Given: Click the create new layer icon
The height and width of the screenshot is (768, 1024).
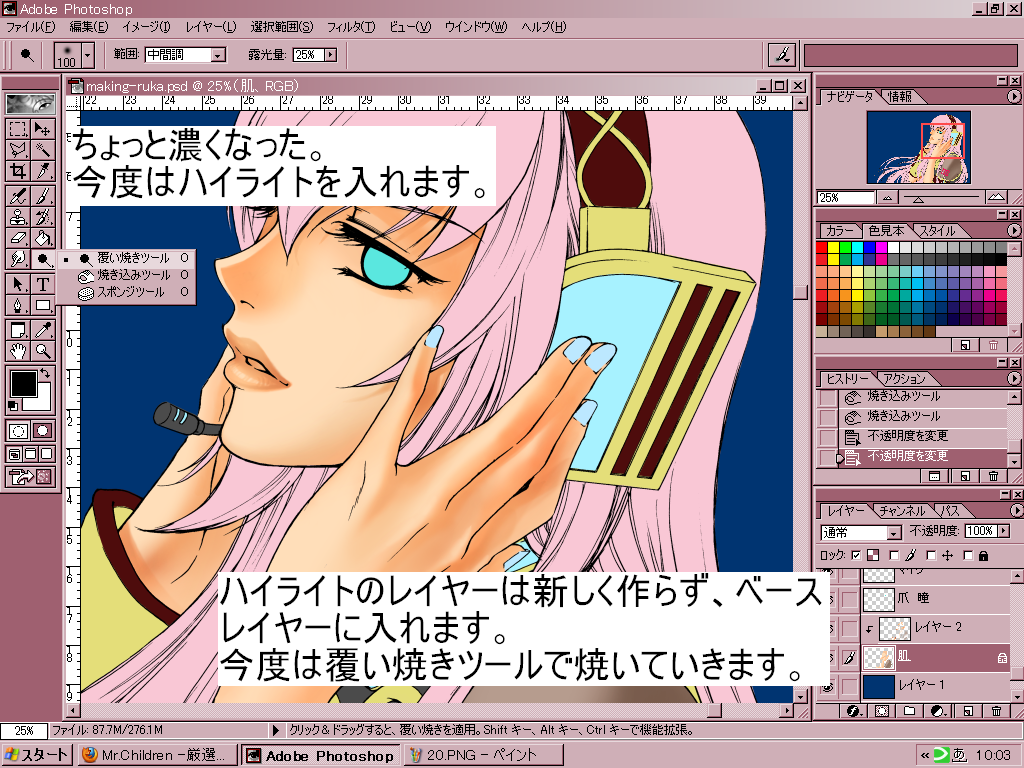Looking at the screenshot, I should click(x=967, y=712).
